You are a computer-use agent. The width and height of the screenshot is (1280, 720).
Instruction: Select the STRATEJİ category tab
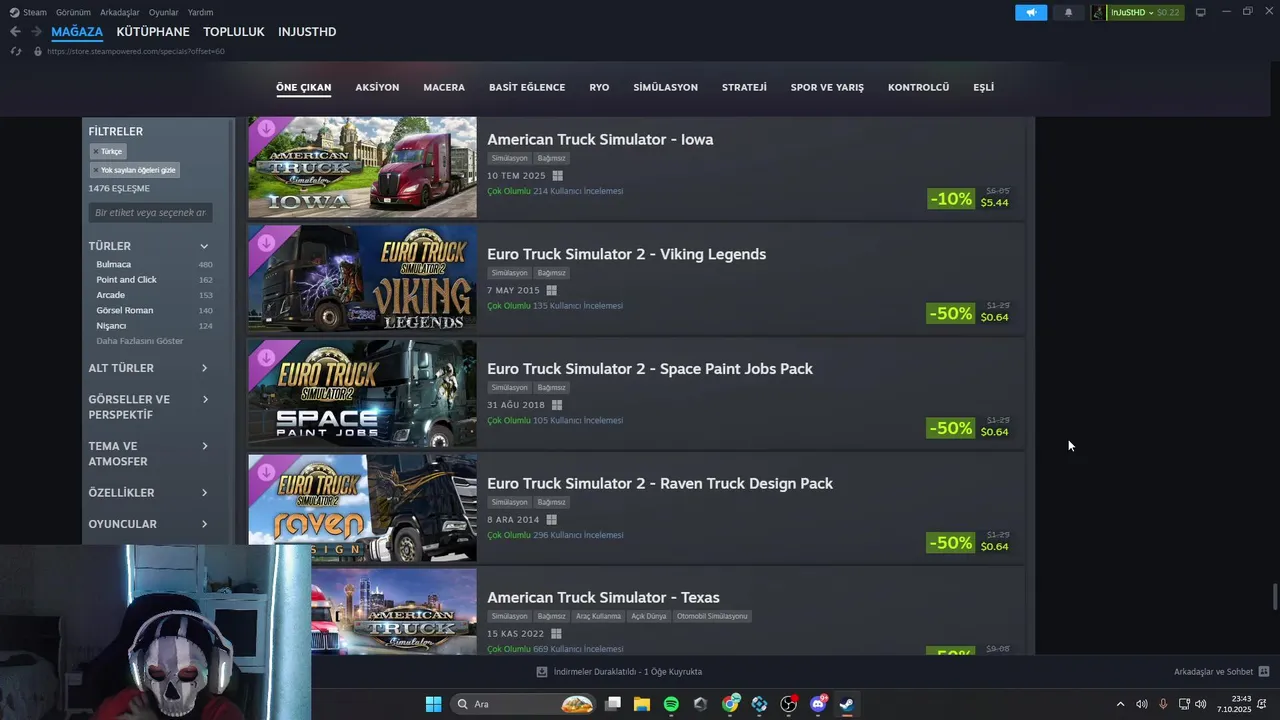pos(744,87)
